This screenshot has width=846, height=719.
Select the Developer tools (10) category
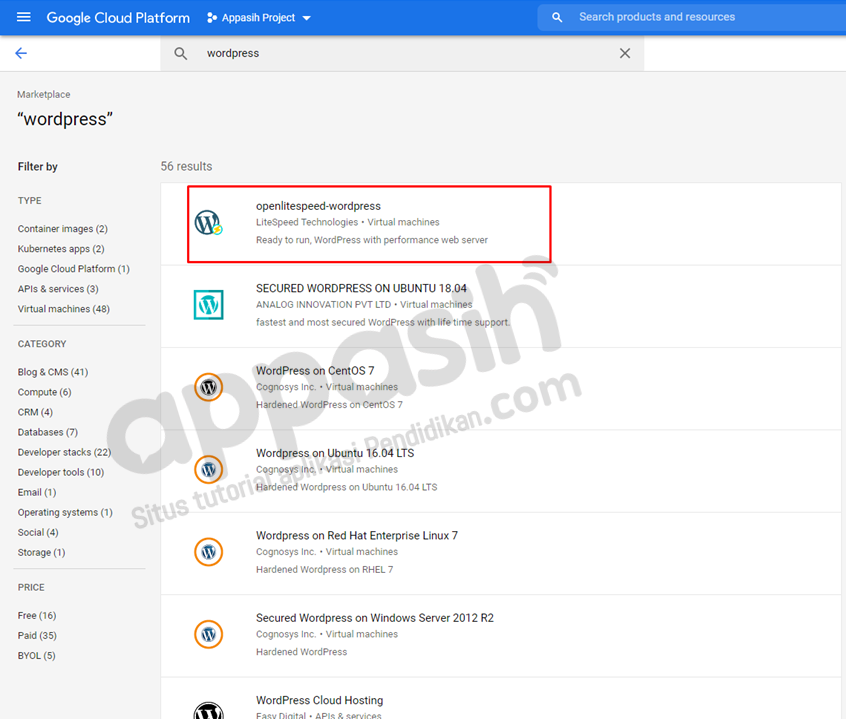coord(60,472)
